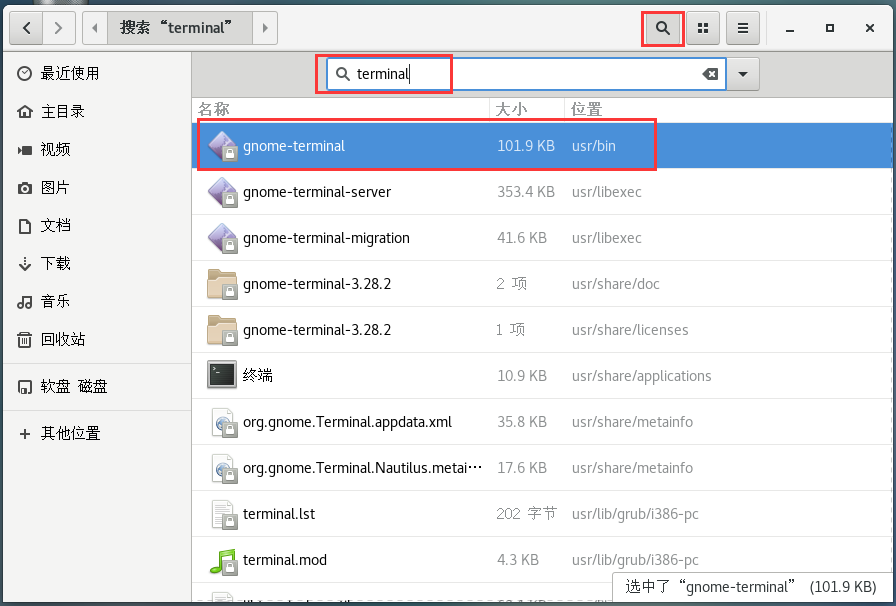The width and height of the screenshot is (896, 606).
Task: Click the gnome-terminal-3.28.2 folder icon in usr/share/licenses
Action: point(222,330)
